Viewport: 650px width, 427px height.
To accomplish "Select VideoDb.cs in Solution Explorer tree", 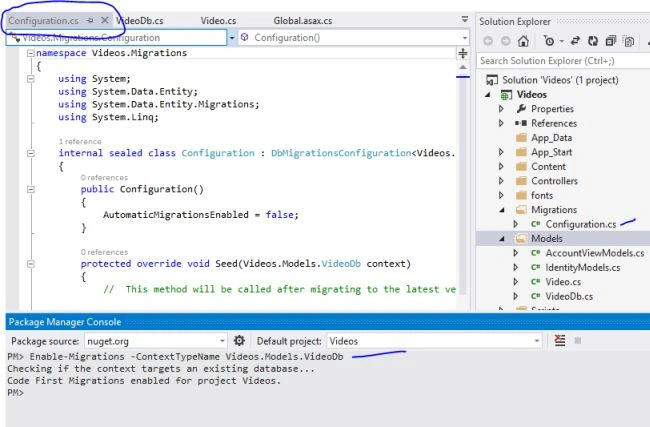I will [569, 296].
